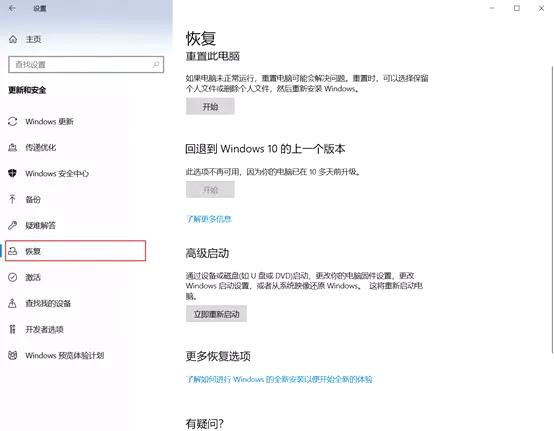The image size is (554, 431).
Task: Click the magnifier icon in search box
Action: click(x=156, y=65)
